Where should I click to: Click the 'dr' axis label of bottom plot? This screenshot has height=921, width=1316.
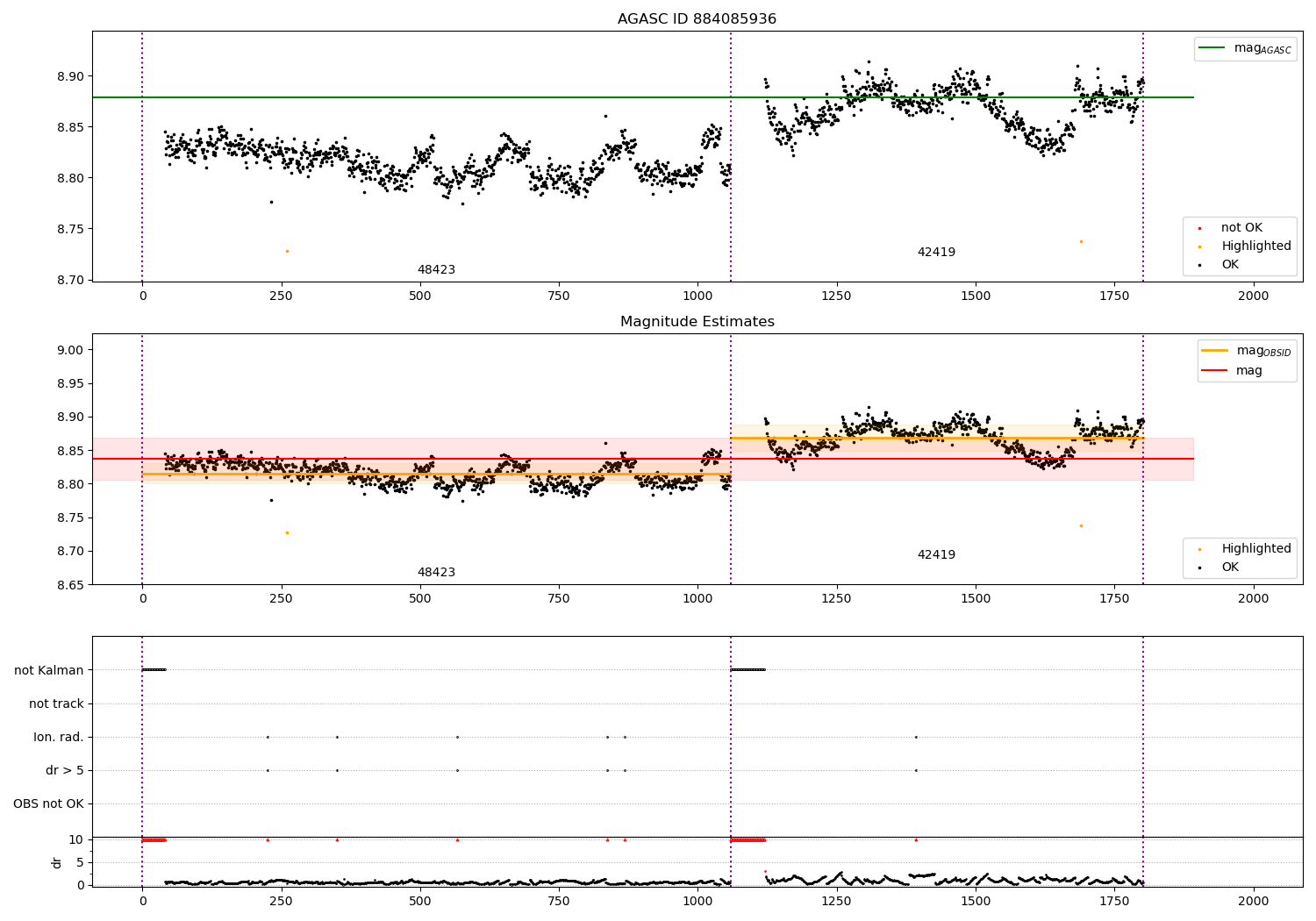click(x=57, y=863)
